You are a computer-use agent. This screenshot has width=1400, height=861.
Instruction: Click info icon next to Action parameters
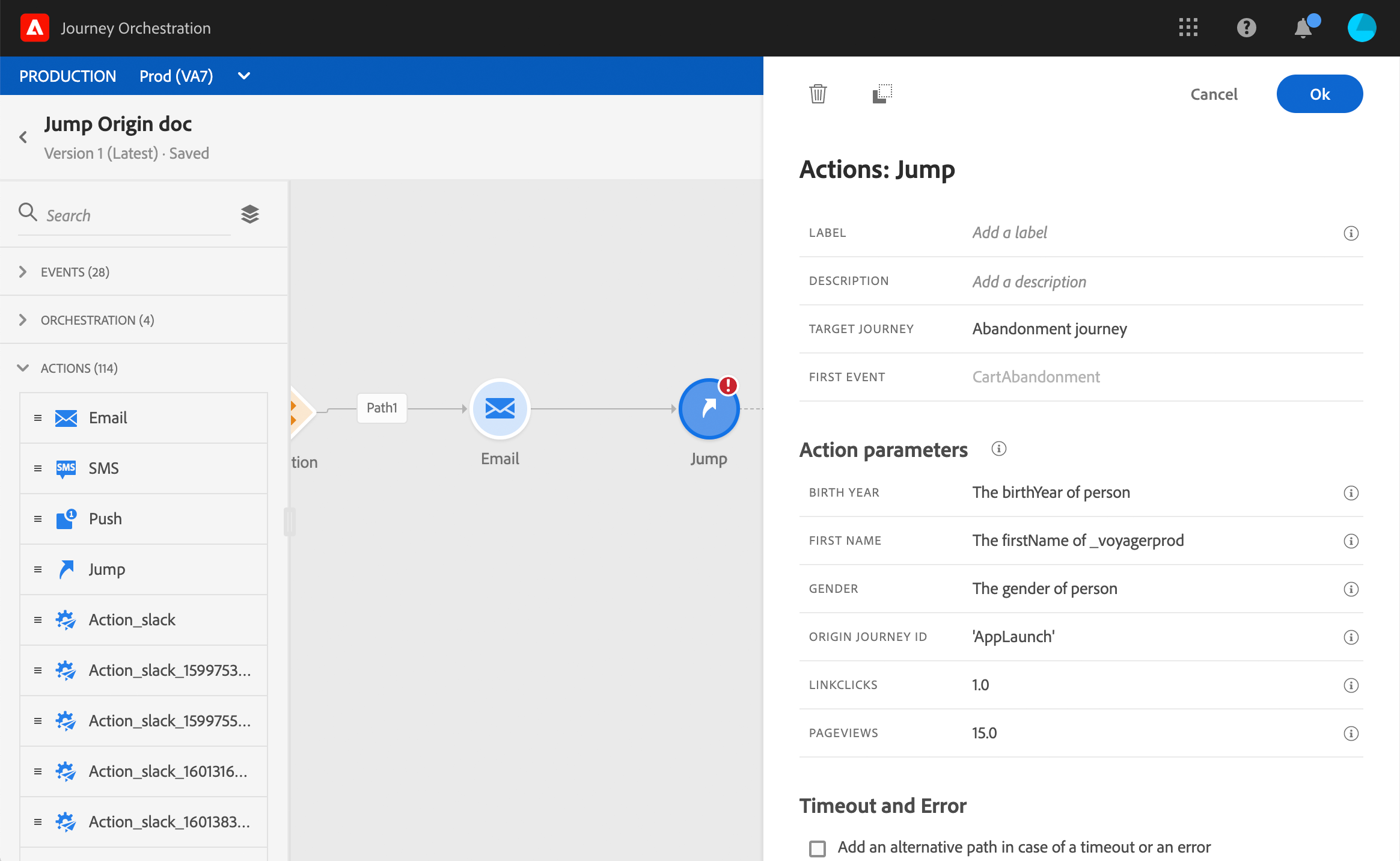click(x=998, y=449)
